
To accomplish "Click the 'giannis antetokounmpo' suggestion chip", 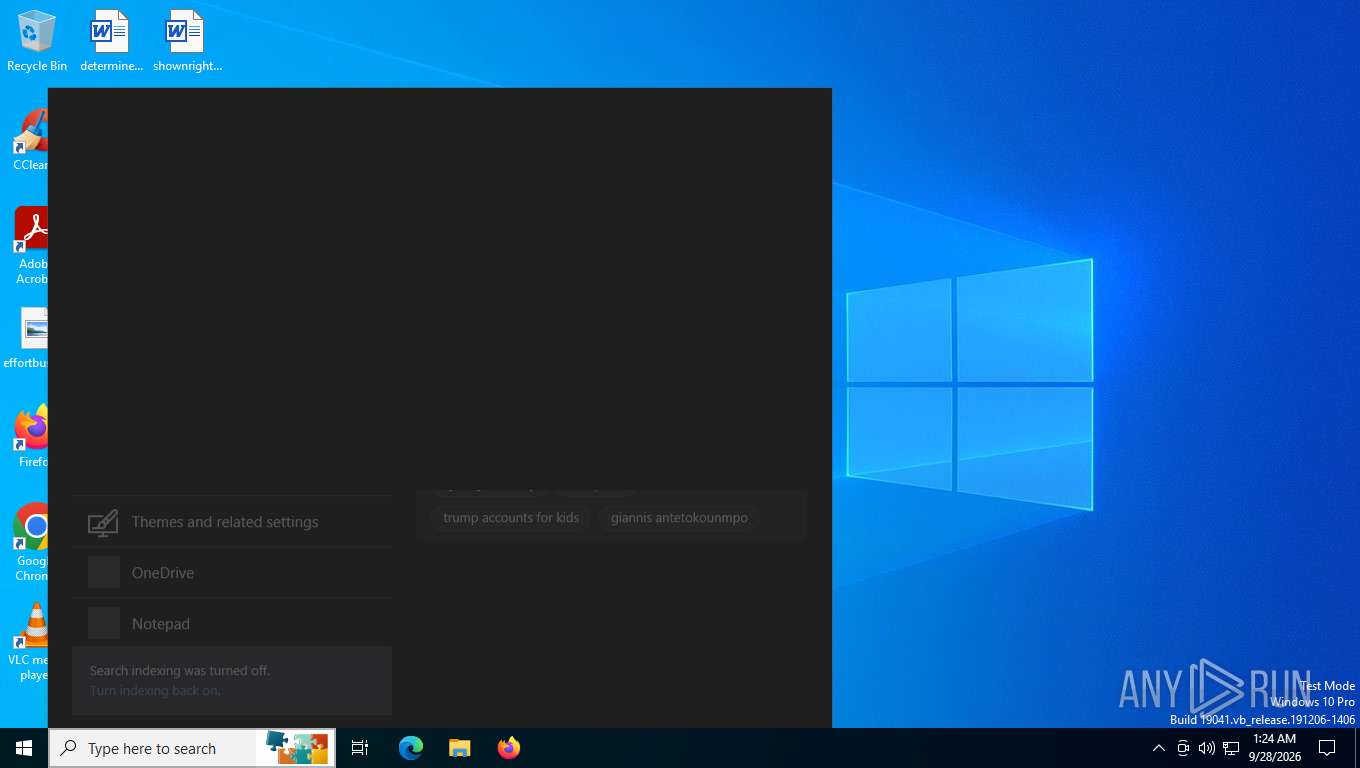I will pos(679,518).
